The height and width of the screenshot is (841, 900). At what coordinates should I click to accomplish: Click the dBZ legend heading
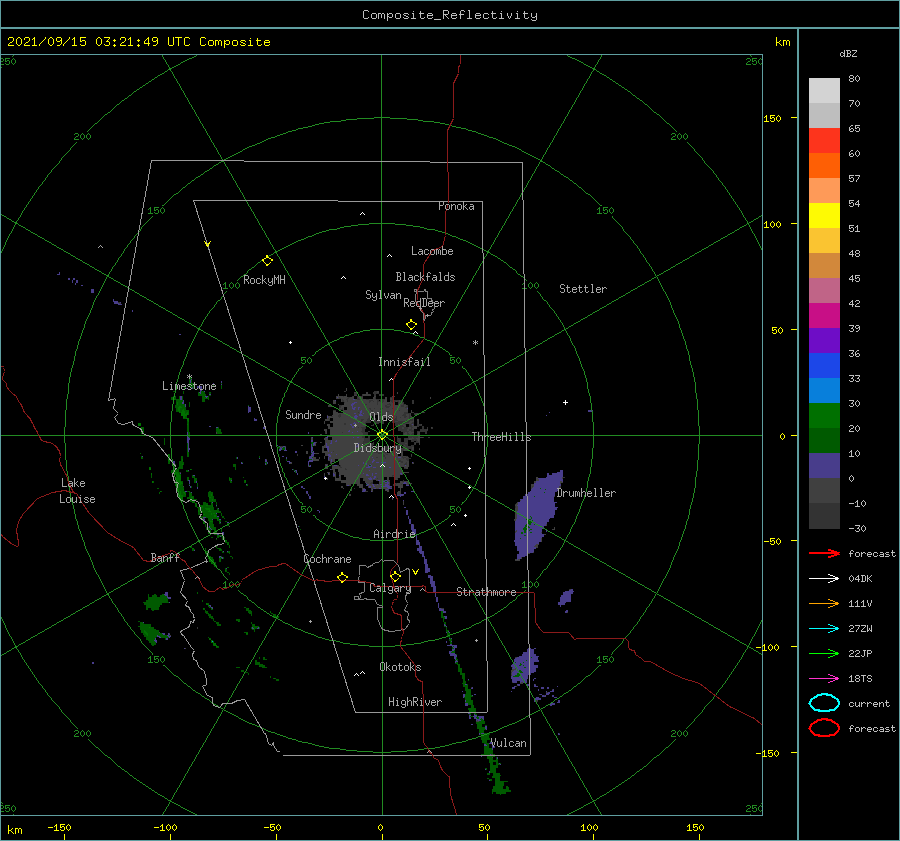(848, 54)
